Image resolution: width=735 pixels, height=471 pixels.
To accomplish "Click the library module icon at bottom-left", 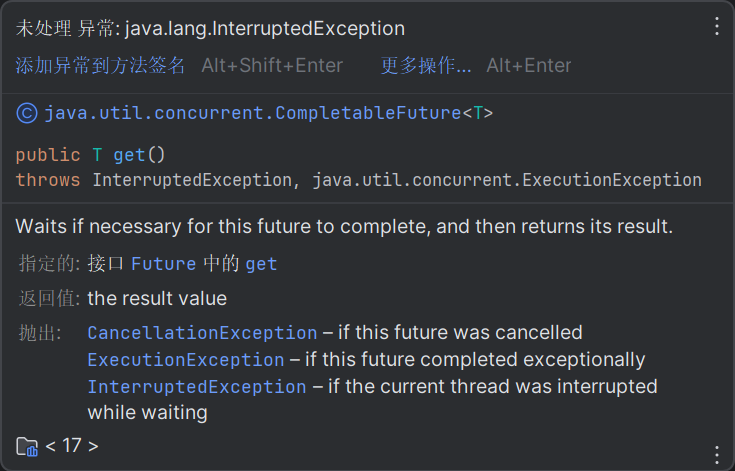I will tap(27, 446).
